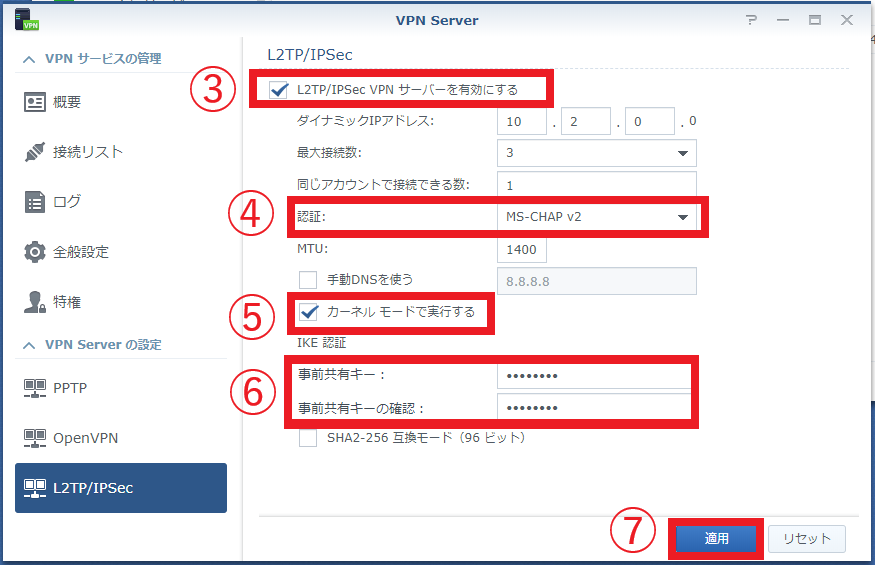Viewport: 875px width, 565px height.
Task: Click the manual DNS field 8.8.8.8
Action: point(597,281)
